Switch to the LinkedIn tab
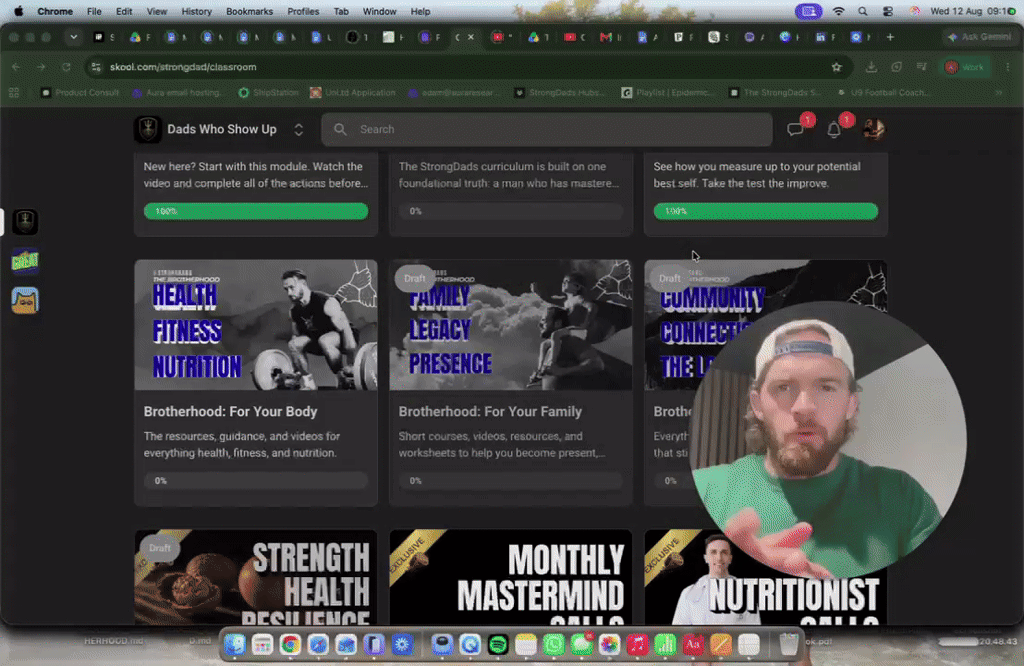1024x666 pixels. click(x=820, y=37)
